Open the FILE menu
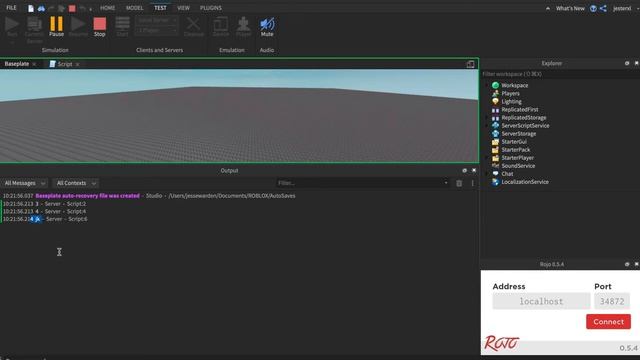The image size is (640, 360). pos(11,8)
